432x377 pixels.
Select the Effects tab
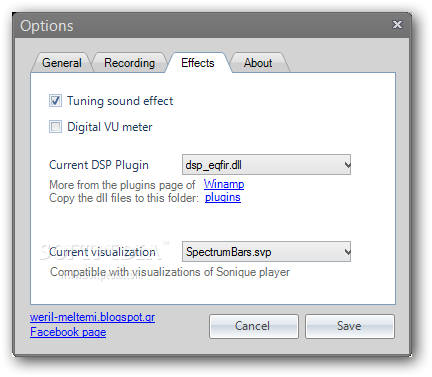click(x=198, y=63)
